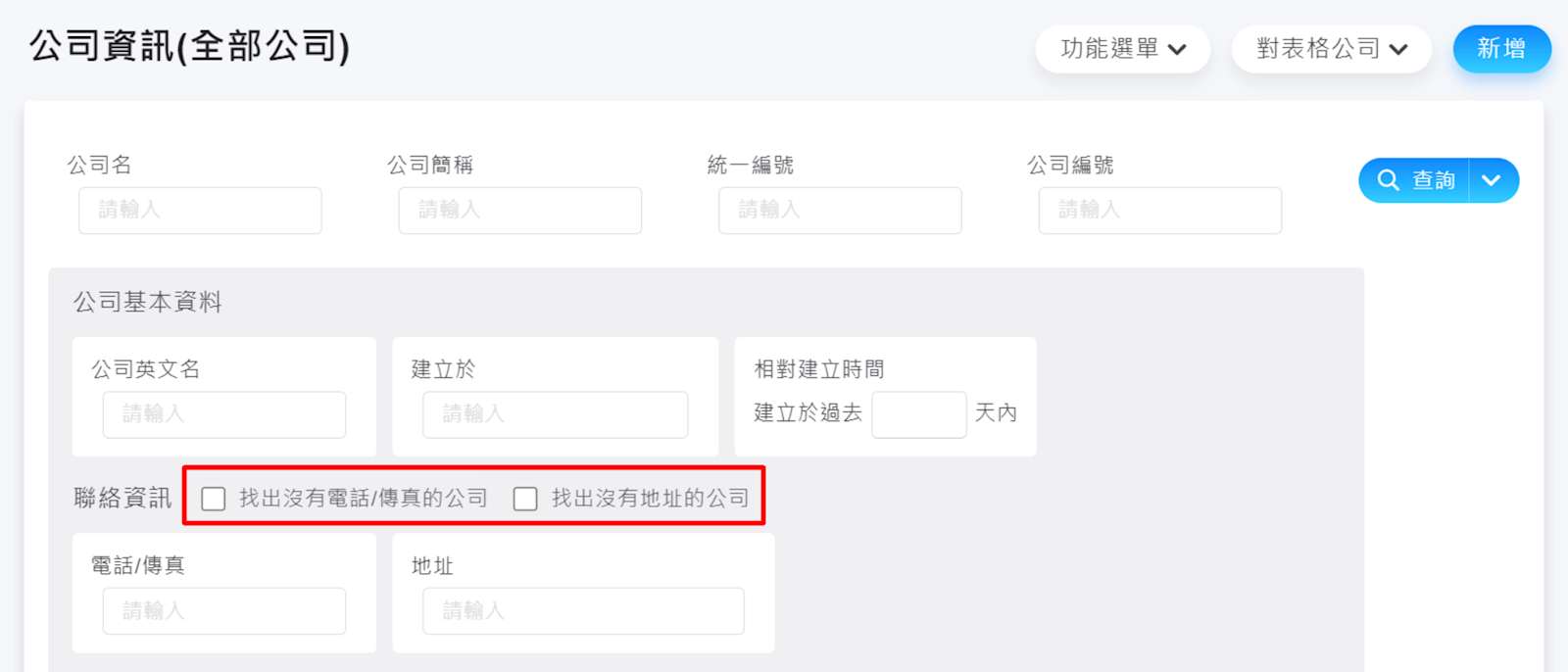Click the chevron icon beside 功能選單

tap(1178, 50)
